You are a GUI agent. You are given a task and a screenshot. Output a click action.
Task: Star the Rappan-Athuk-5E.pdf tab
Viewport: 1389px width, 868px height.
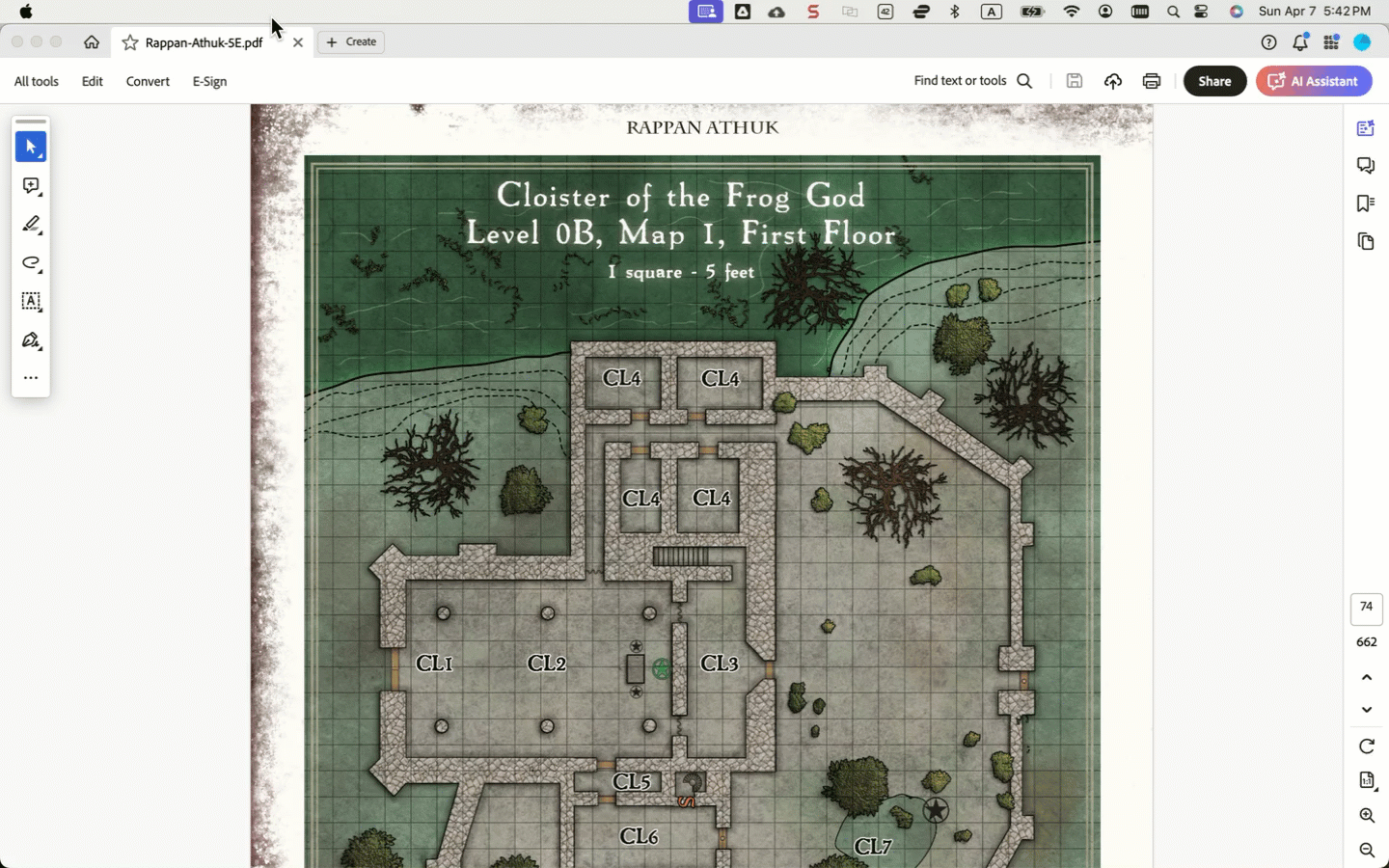[130, 42]
